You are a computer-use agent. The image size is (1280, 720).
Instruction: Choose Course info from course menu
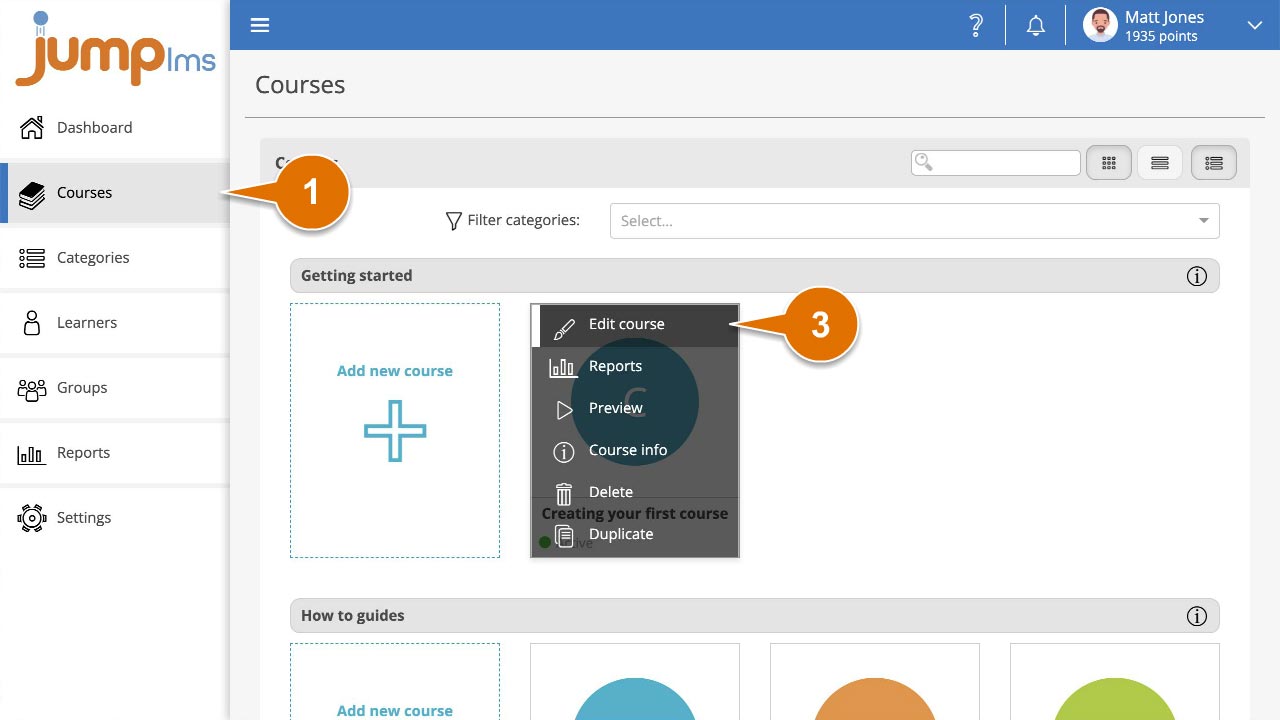pyautogui.click(x=635, y=451)
